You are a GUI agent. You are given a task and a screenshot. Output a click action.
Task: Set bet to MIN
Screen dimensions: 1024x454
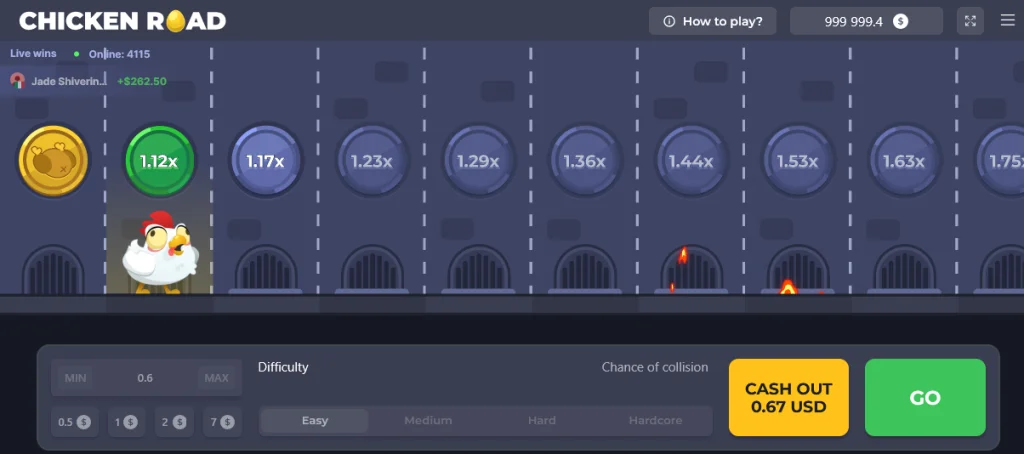75,378
